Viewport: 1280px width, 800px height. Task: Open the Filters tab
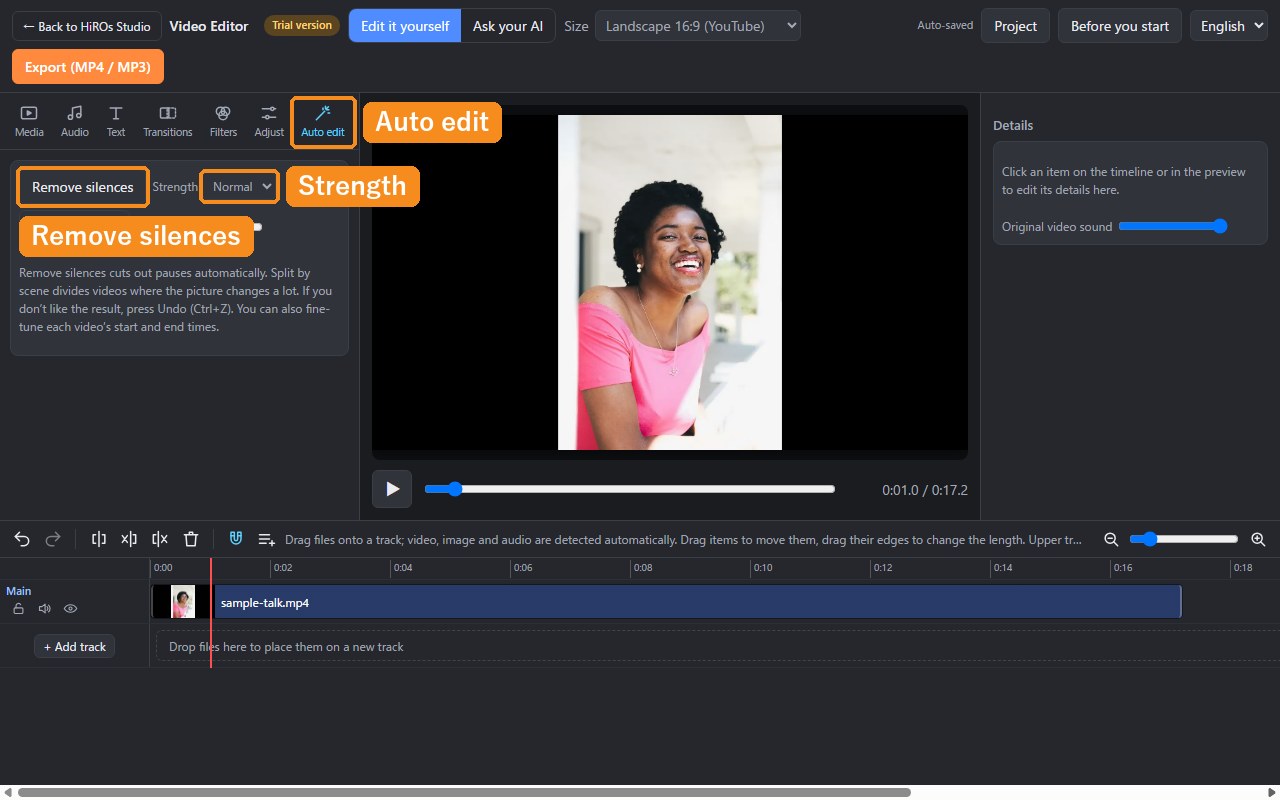click(224, 121)
